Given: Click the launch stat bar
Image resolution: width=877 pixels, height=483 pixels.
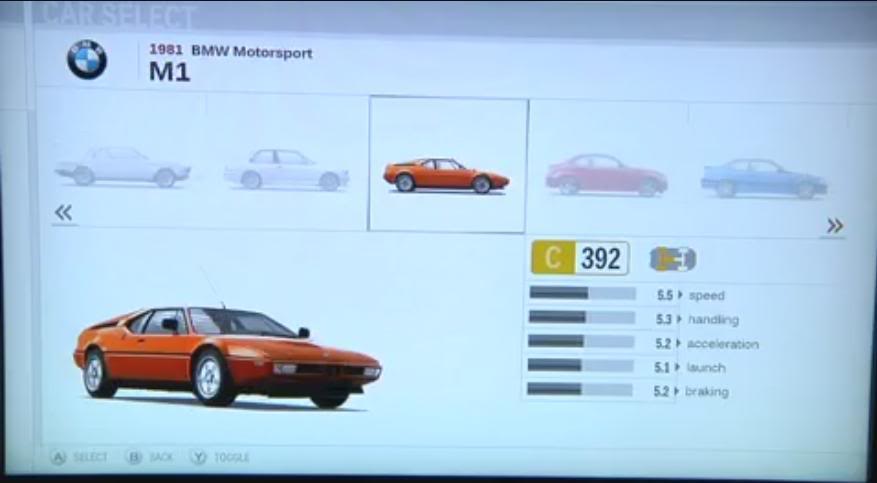Looking at the screenshot, I should click(581, 365).
